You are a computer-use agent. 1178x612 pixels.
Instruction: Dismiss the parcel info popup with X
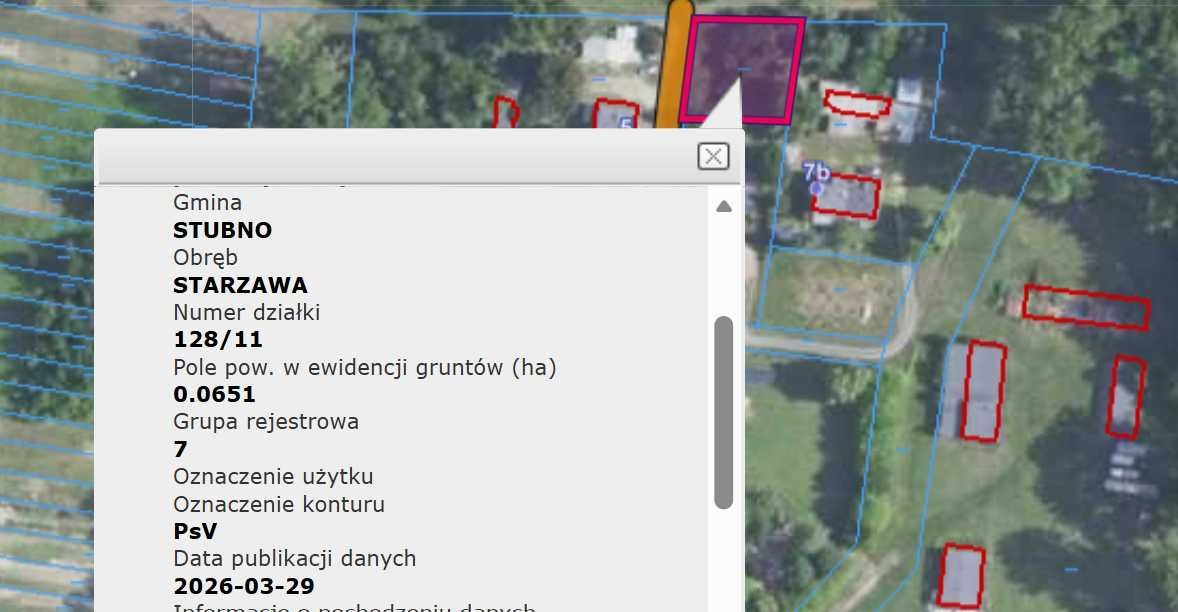[x=713, y=155]
